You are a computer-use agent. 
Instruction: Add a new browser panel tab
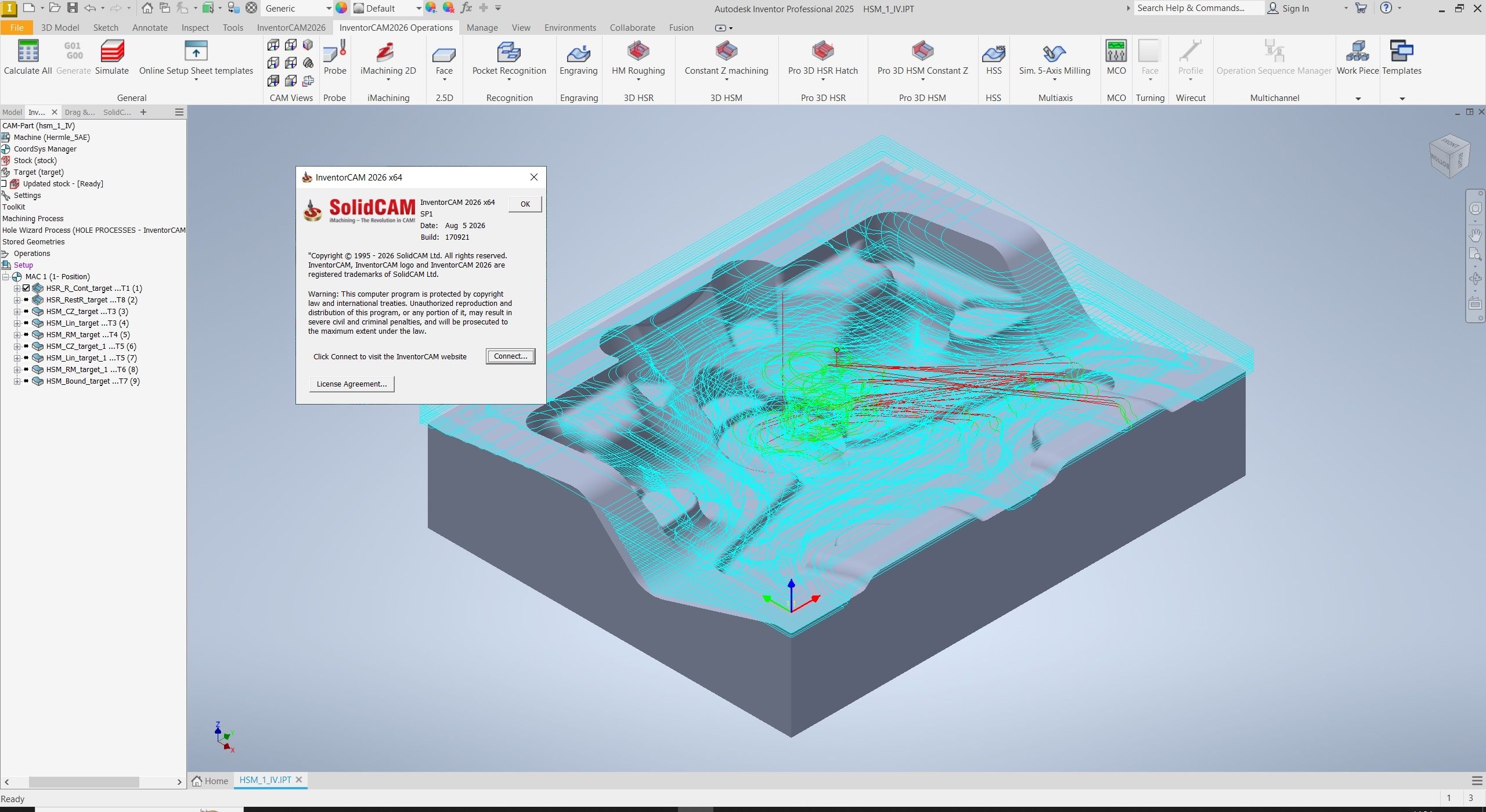tap(143, 112)
